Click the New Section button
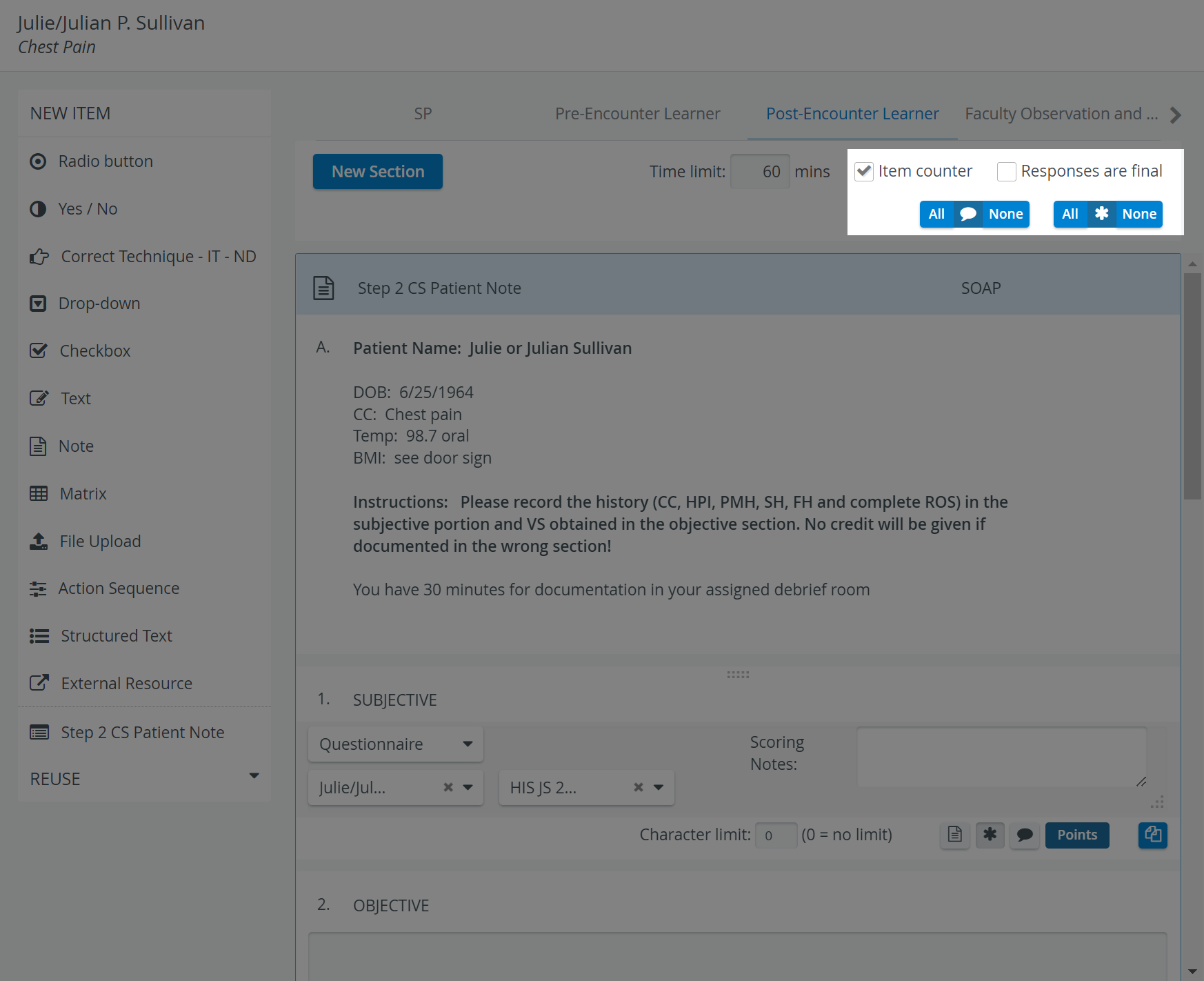 378,171
